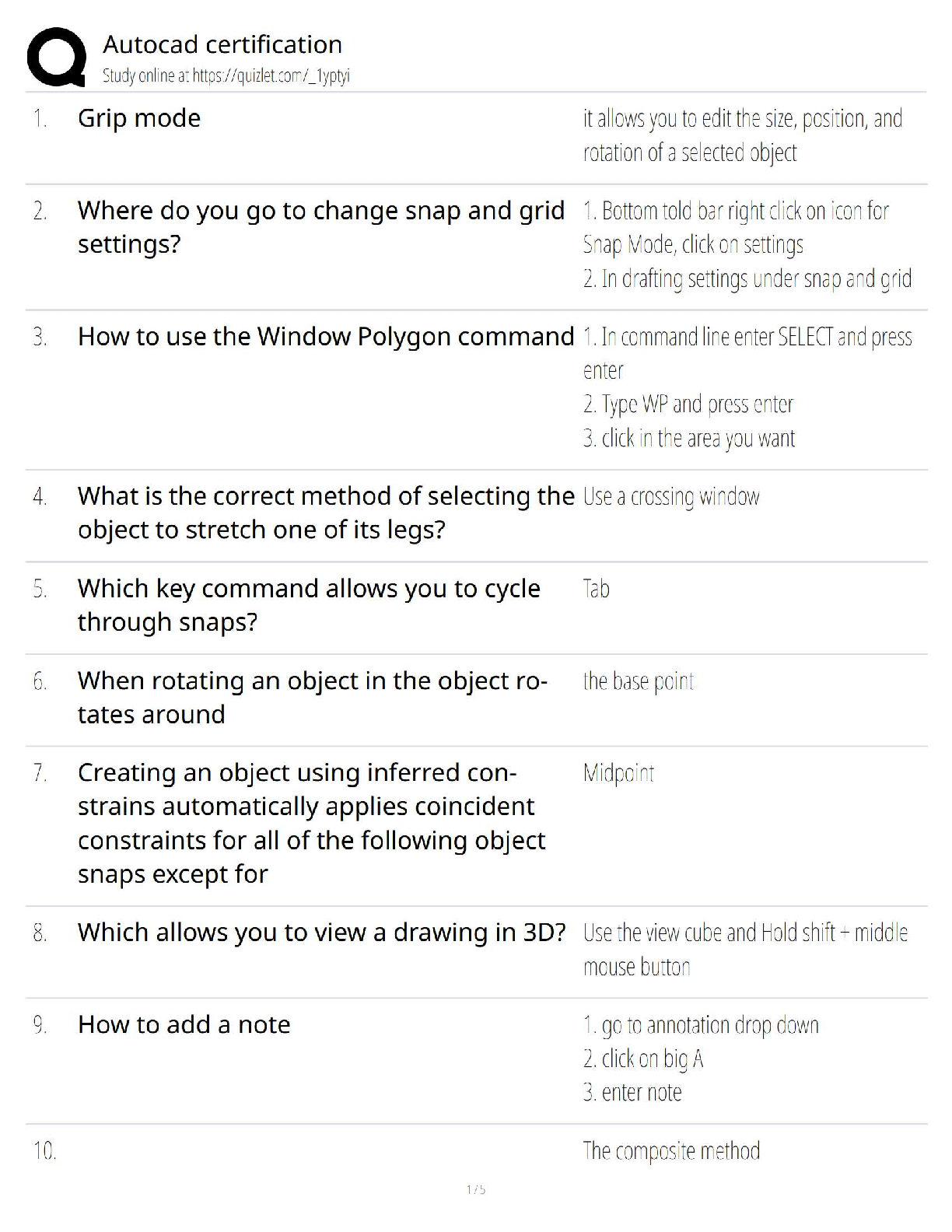This screenshot has width=952, height=1232.
Task: Select the inferred constraints question
Action: click(311, 823)
